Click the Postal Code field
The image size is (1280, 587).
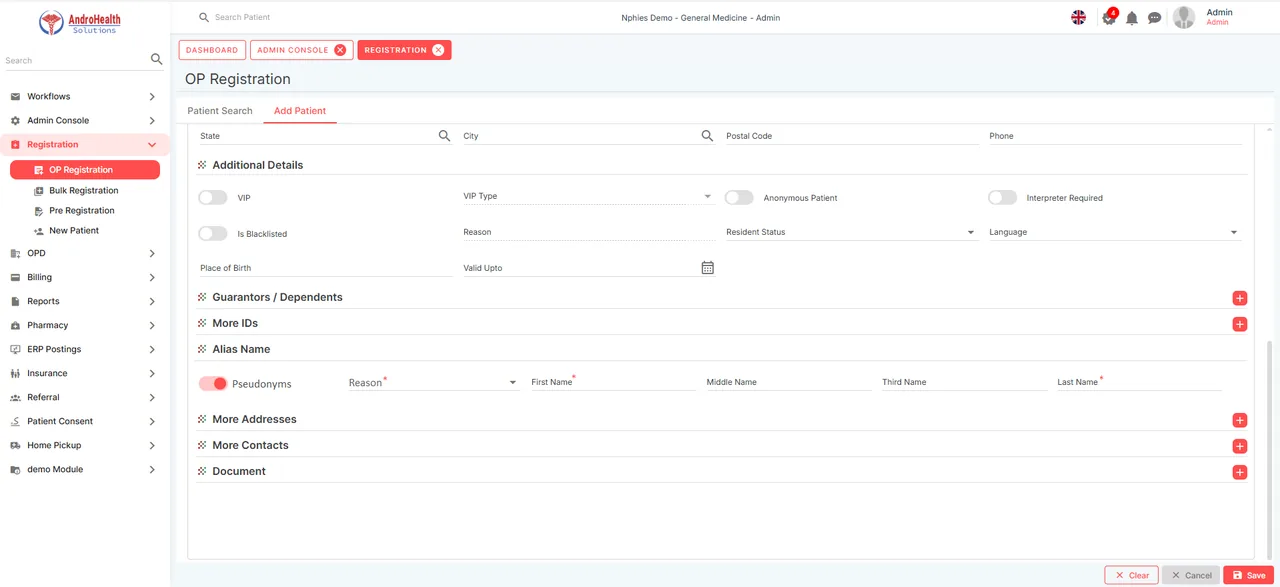pos(851,136)
